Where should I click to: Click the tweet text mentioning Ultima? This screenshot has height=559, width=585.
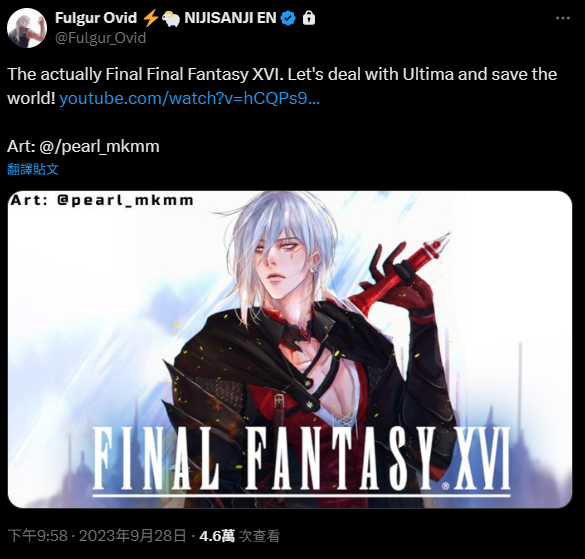pos(282,86)
